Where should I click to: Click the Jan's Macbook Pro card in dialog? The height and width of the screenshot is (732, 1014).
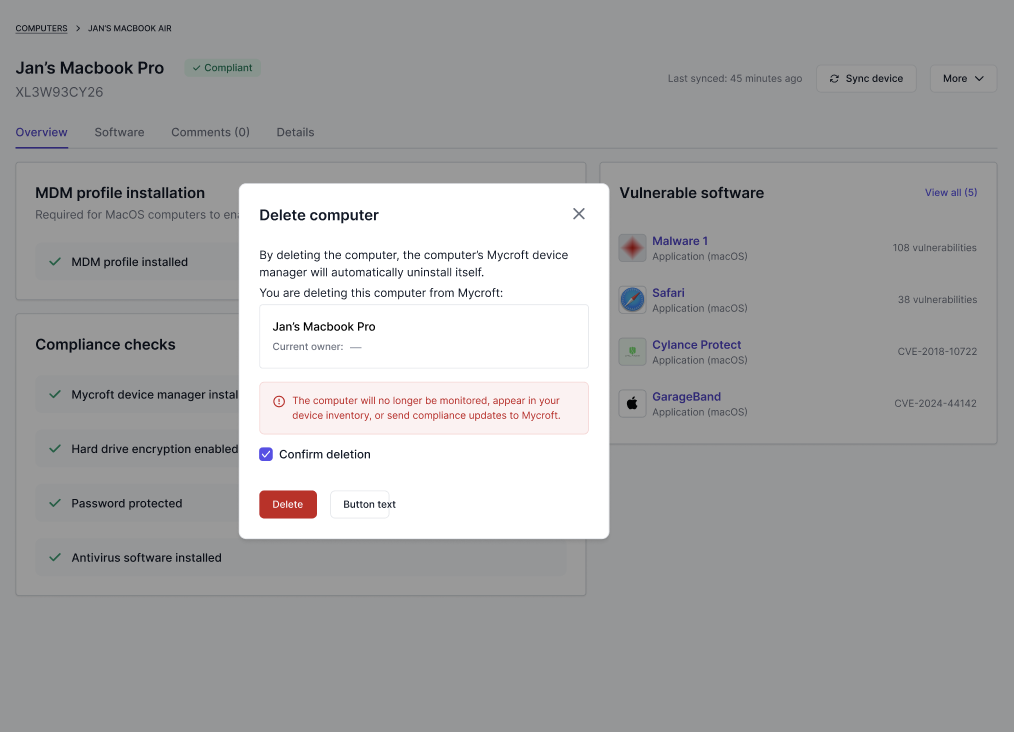tap(424, 336)
